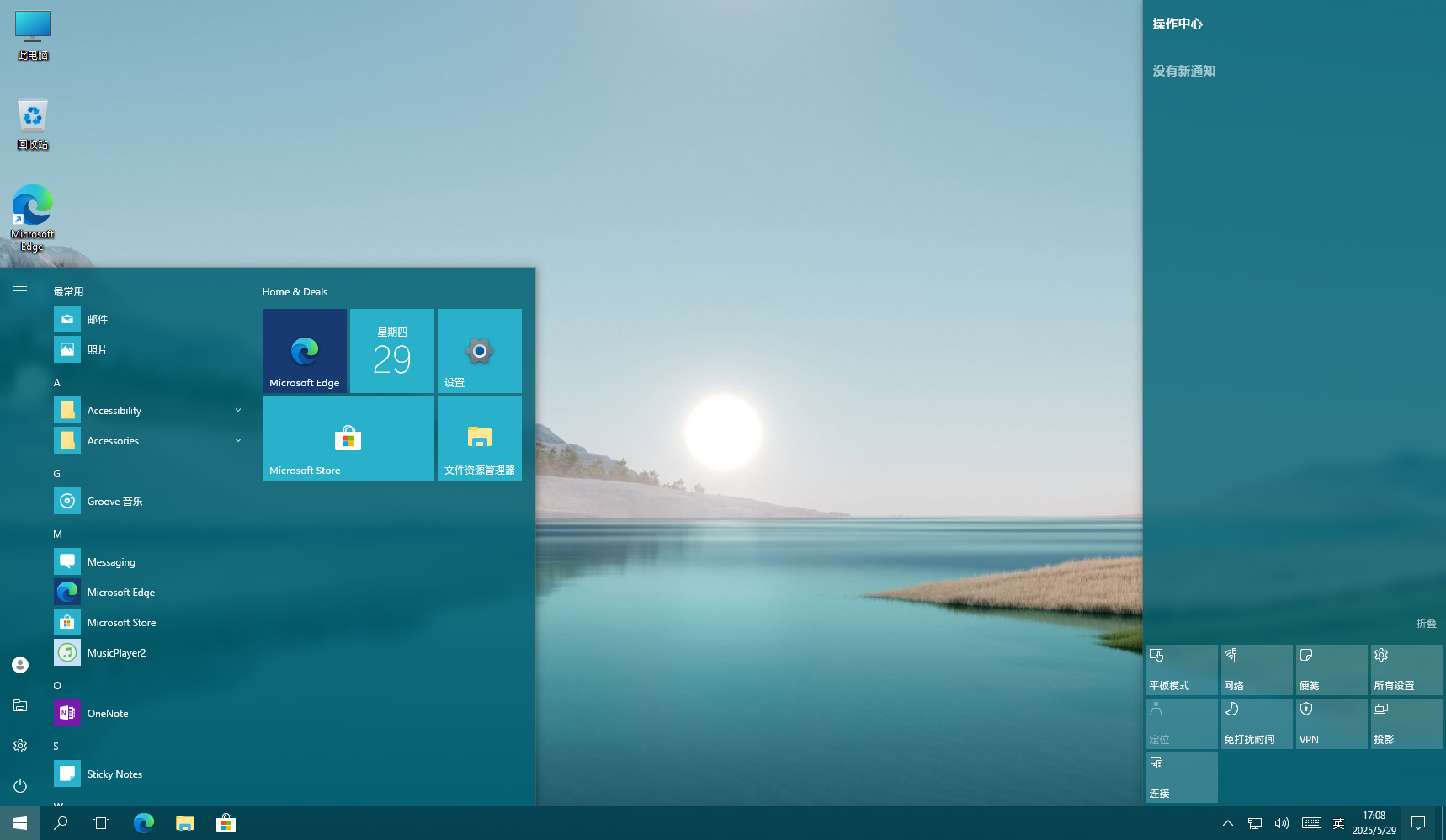
Task: Open Groove 音乐 from the app list
Action: [x=114, y=501]
